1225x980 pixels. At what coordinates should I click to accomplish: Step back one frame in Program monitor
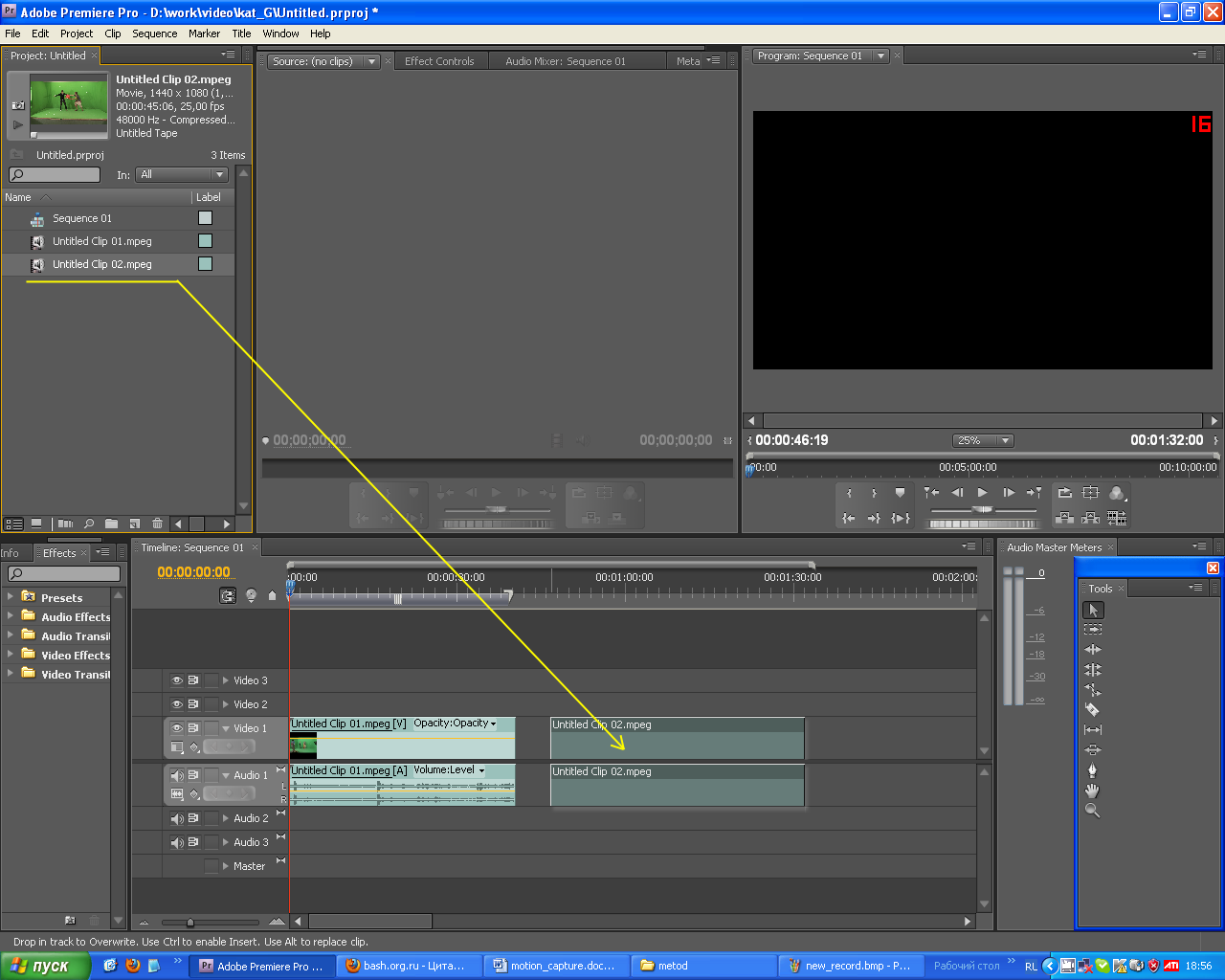point(957,493)
